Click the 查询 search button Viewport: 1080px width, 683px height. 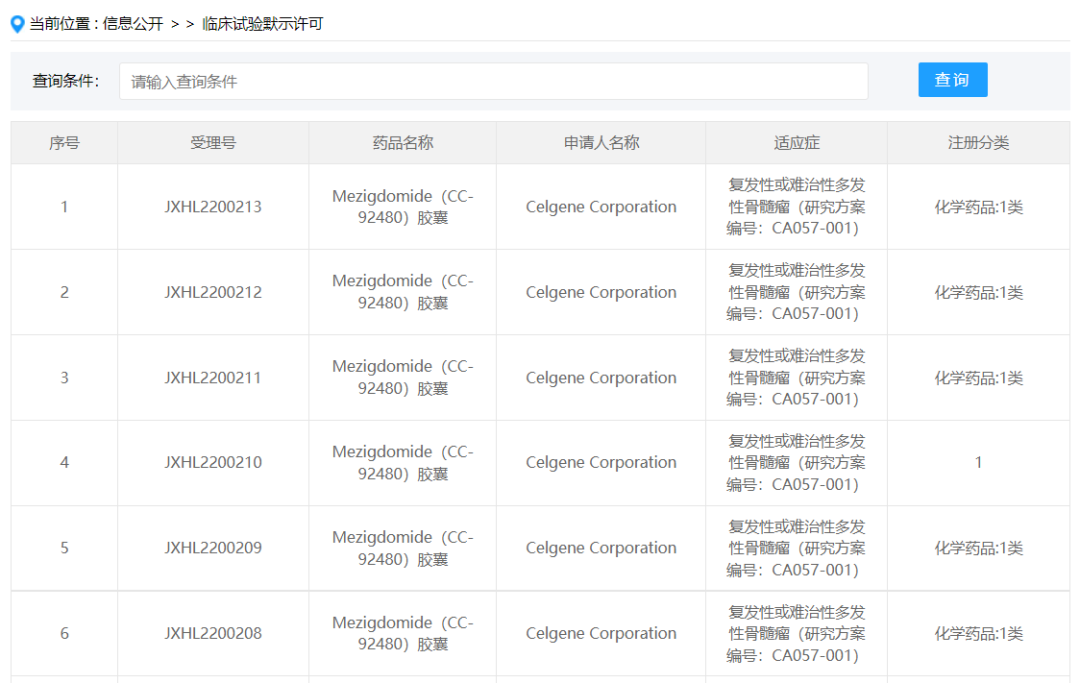(x=952, y=80)
